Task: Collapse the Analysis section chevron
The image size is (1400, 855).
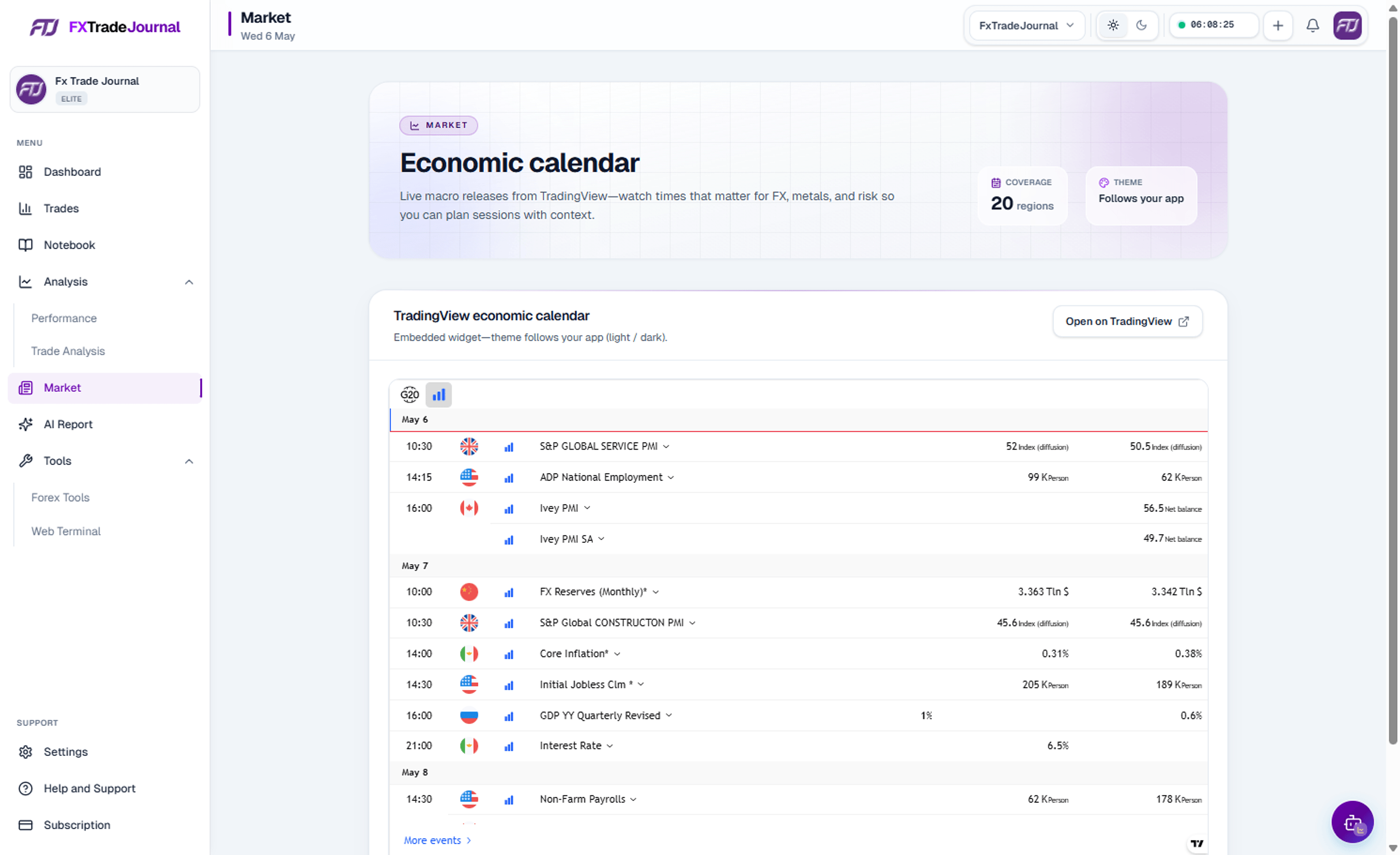Action: [x=189, y=282]
